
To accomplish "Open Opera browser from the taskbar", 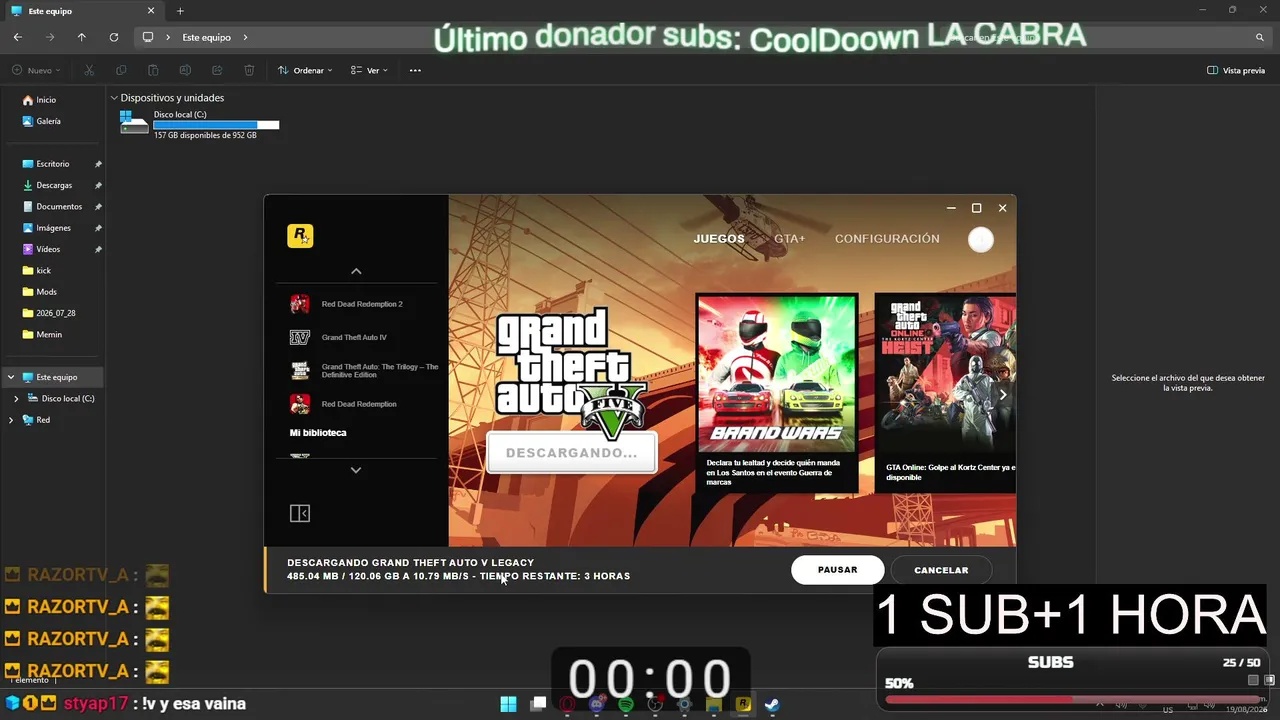I will click(568, 704).
